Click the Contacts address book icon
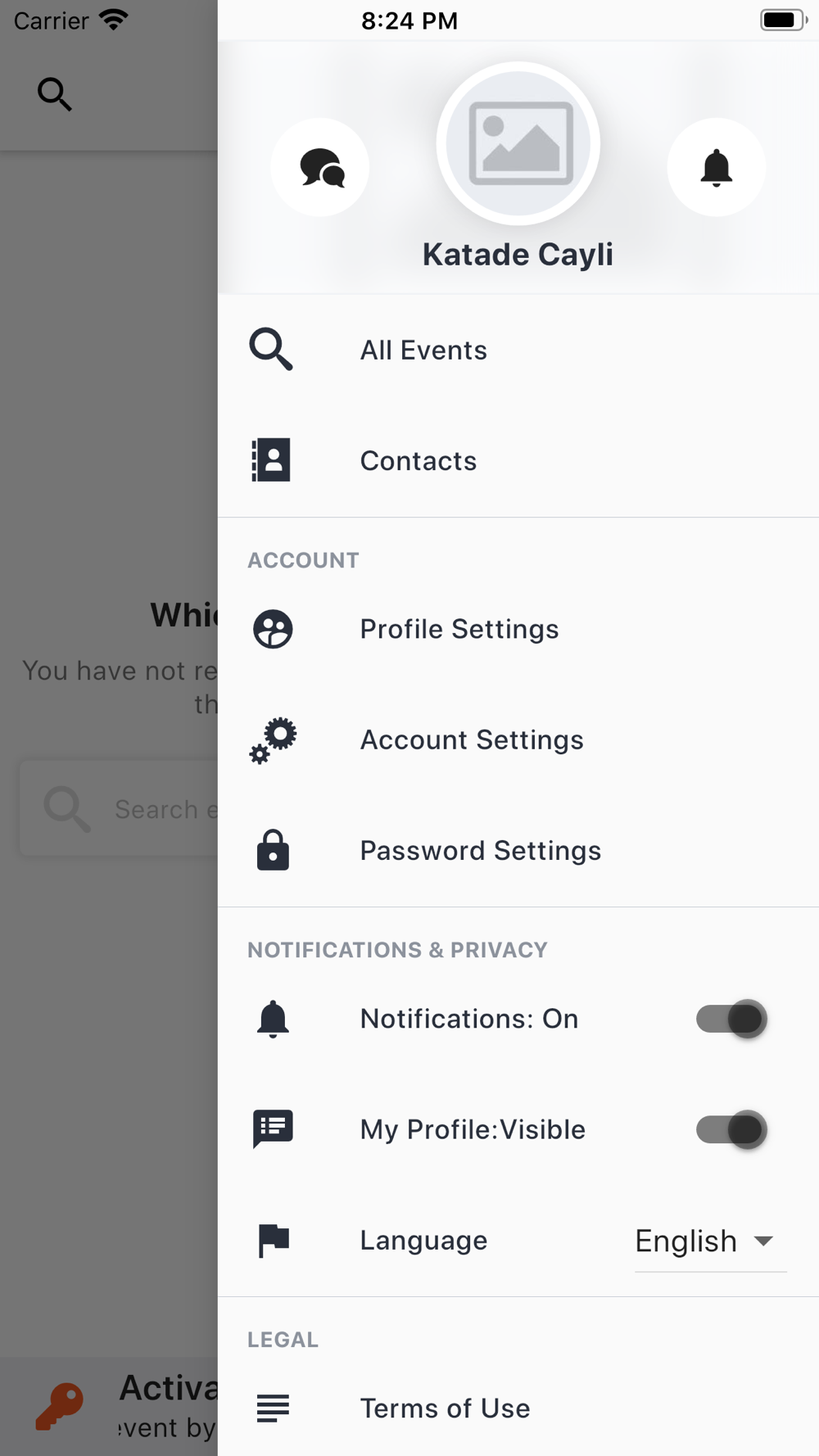Screen dimensions: 819x1456 tap(271, 460)
